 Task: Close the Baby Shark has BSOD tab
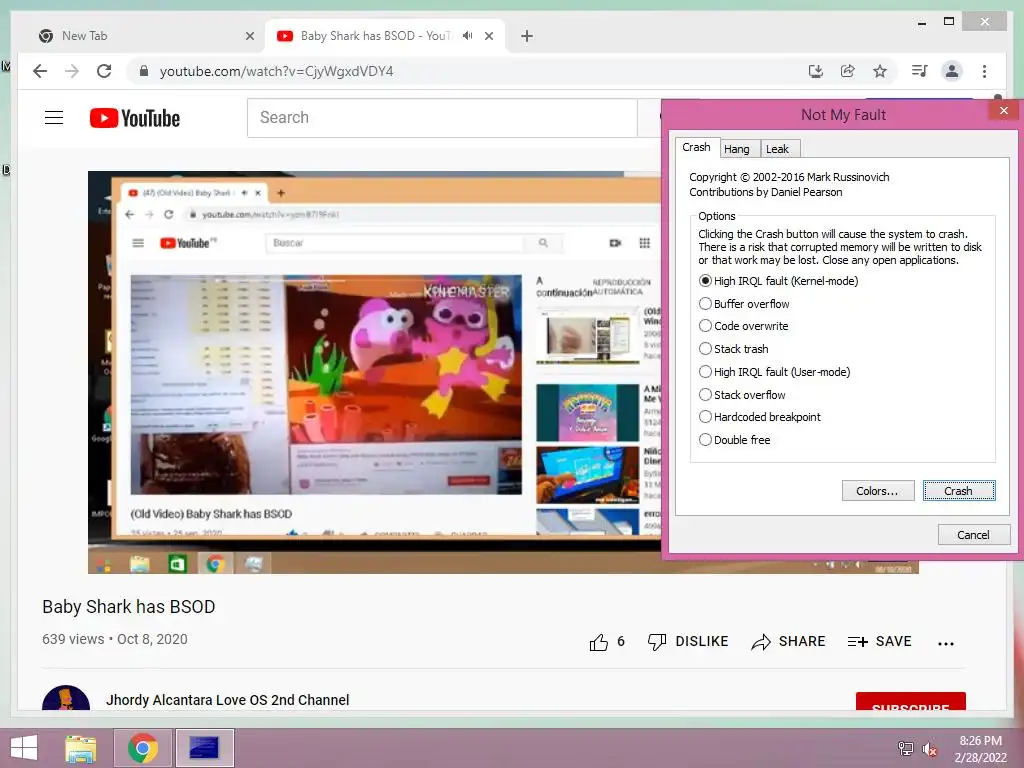click(489, 36)
